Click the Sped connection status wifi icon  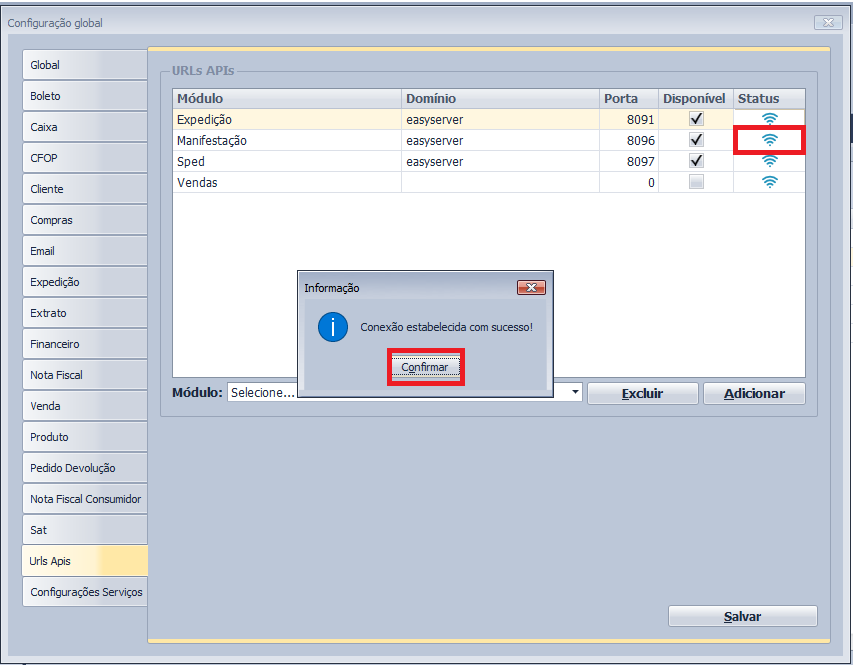point(769,161)
